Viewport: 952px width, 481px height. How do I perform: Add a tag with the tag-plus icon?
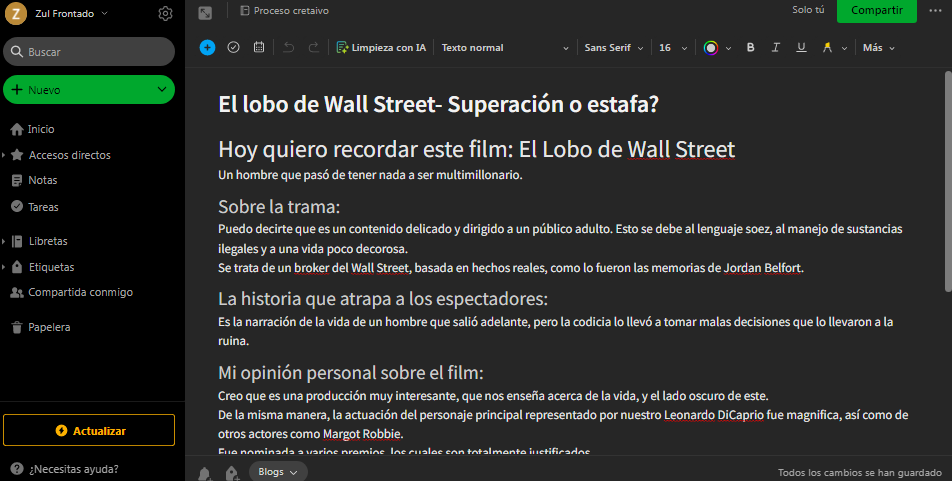[232, 473]
